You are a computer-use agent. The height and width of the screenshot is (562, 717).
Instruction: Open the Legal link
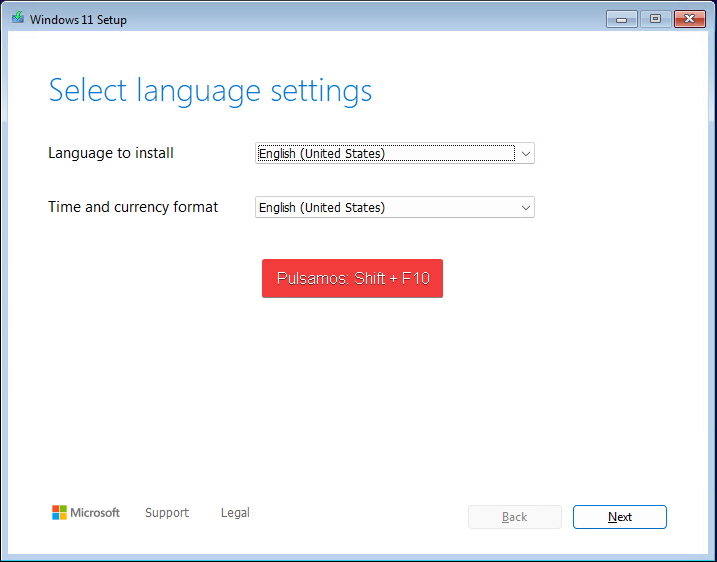click(x=235, y=513)
